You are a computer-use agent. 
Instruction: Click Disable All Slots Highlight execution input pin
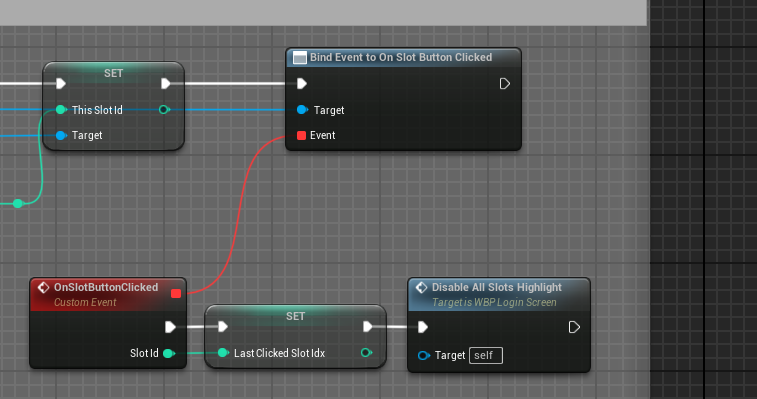click(423, 328)
